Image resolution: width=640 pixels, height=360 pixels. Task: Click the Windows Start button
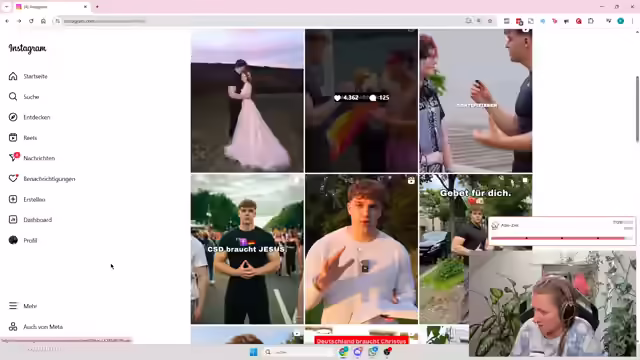click(253, 352)
